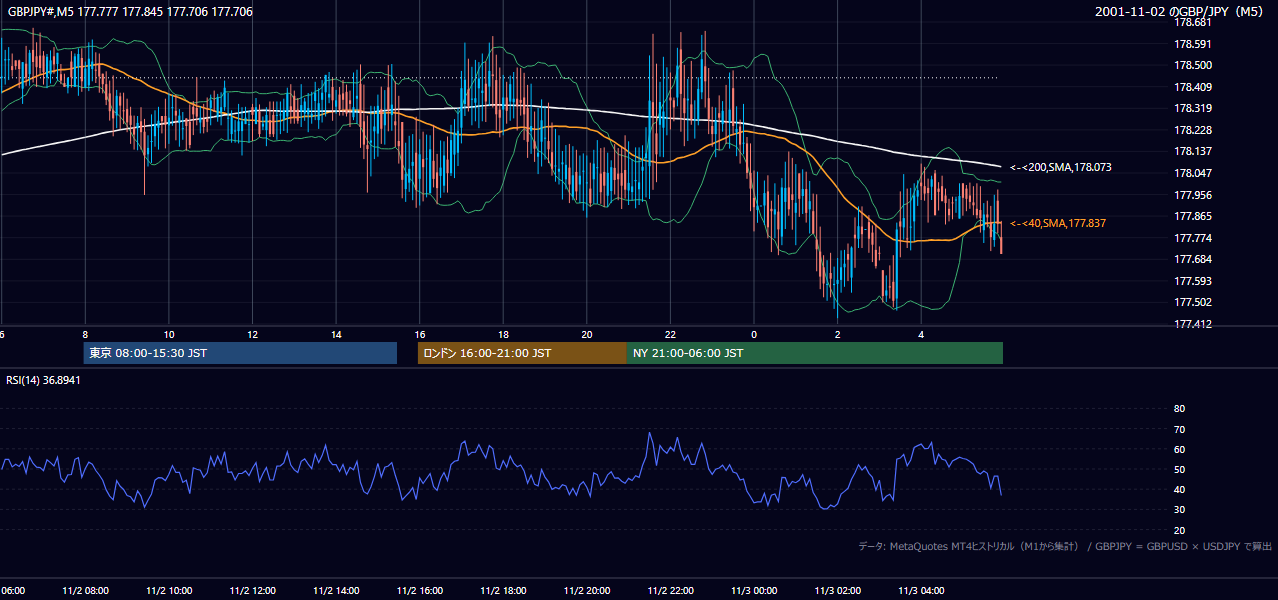Click the 177.865 price axis label
The height and width of the screenshot is (600, 1278).
coord(1192,216)
